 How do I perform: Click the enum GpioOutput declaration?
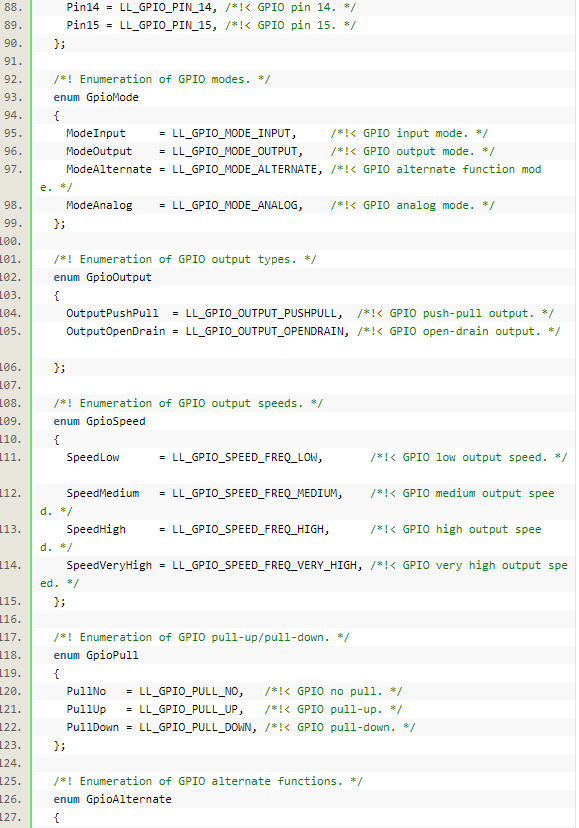click(102, 277)
